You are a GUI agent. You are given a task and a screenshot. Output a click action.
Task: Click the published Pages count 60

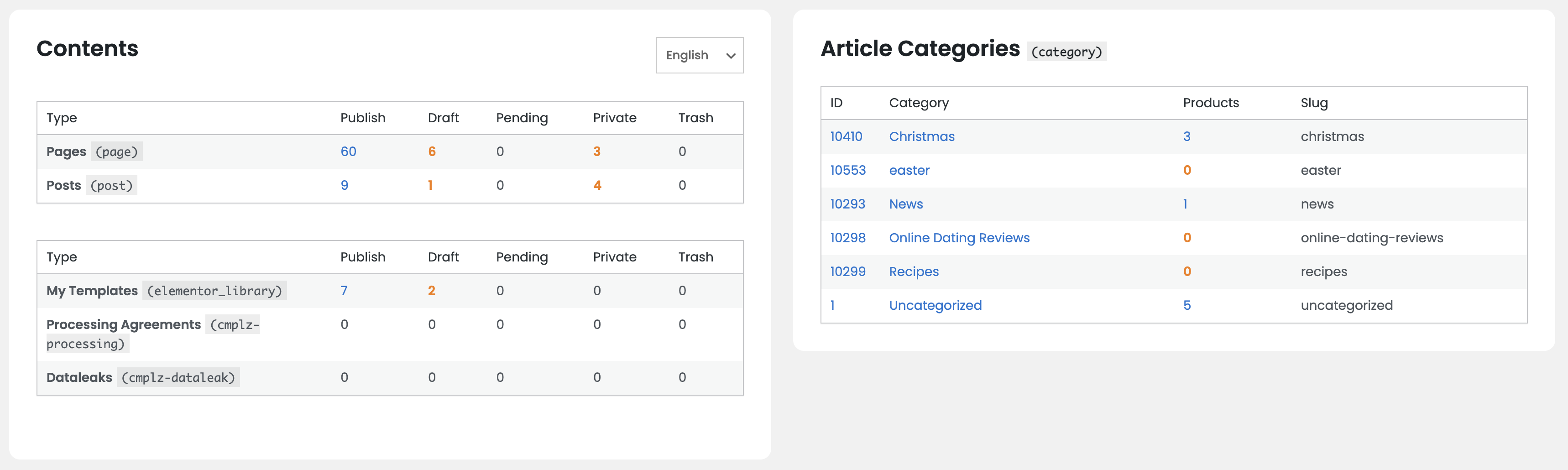pos(348,151)
